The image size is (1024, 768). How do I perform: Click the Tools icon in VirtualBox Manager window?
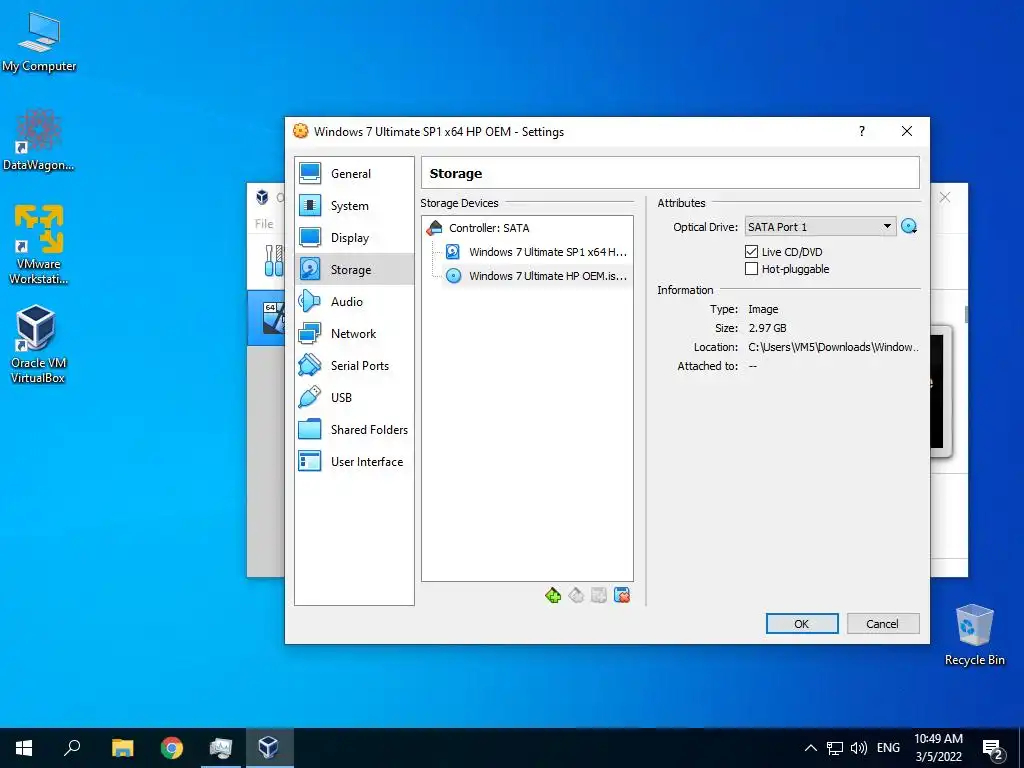coord(273,261)
